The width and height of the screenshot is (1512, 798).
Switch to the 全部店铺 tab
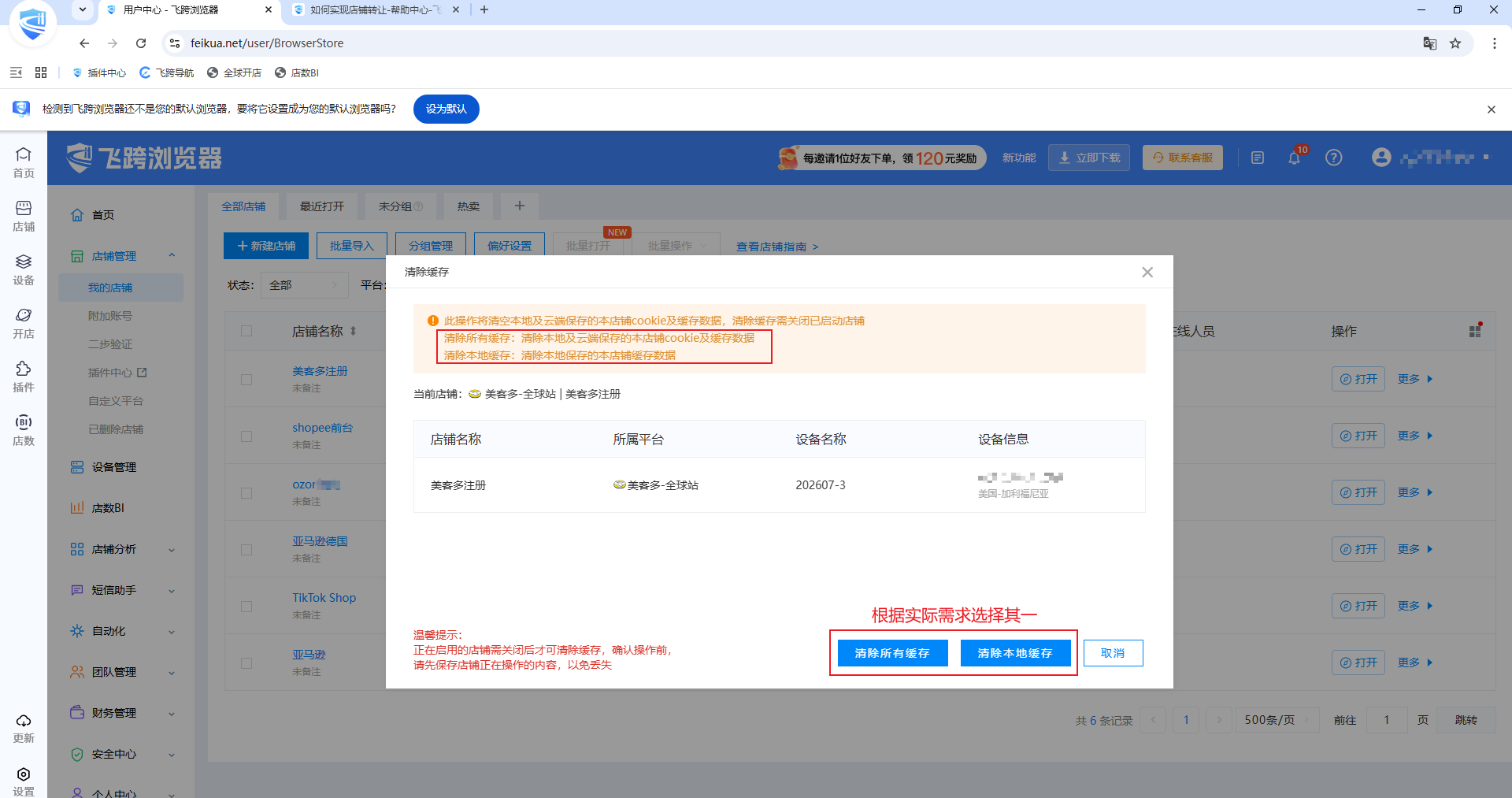tap(243, 206)
